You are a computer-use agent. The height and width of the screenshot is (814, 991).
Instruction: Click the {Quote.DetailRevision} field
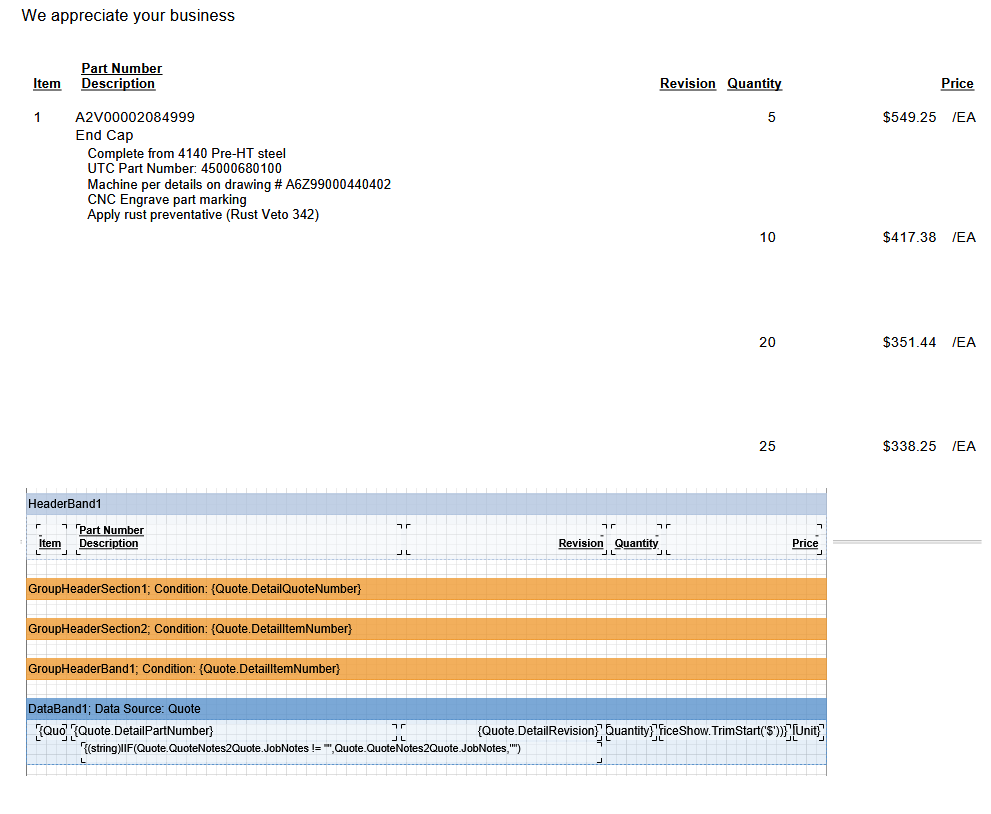click(538, 731)
